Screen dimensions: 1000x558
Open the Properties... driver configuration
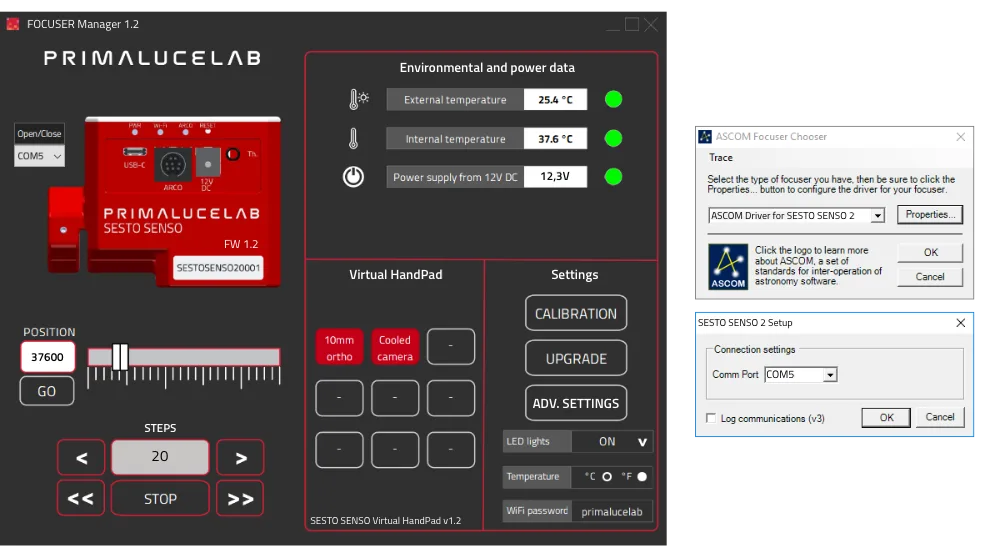point(929,215)
